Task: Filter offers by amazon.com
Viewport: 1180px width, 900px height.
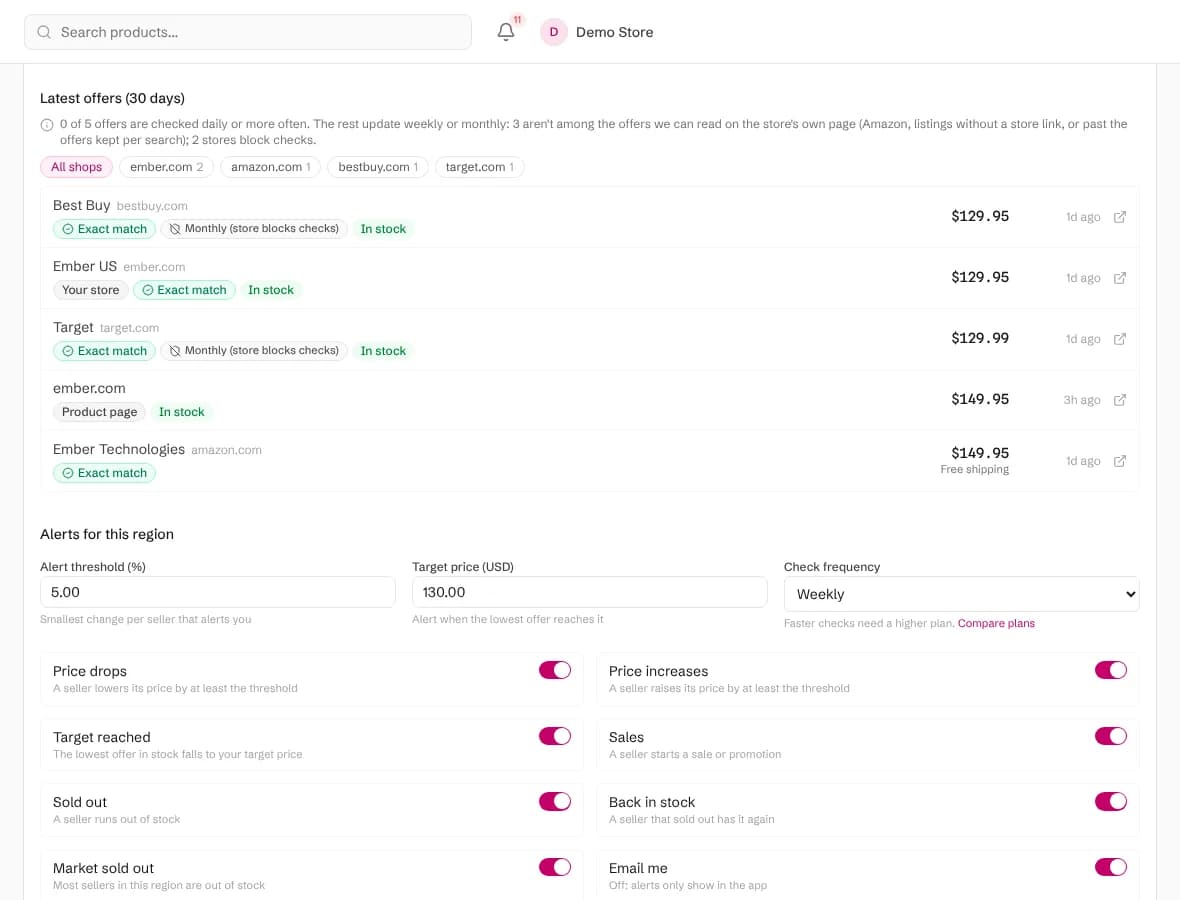Action: tap(270, 167)
